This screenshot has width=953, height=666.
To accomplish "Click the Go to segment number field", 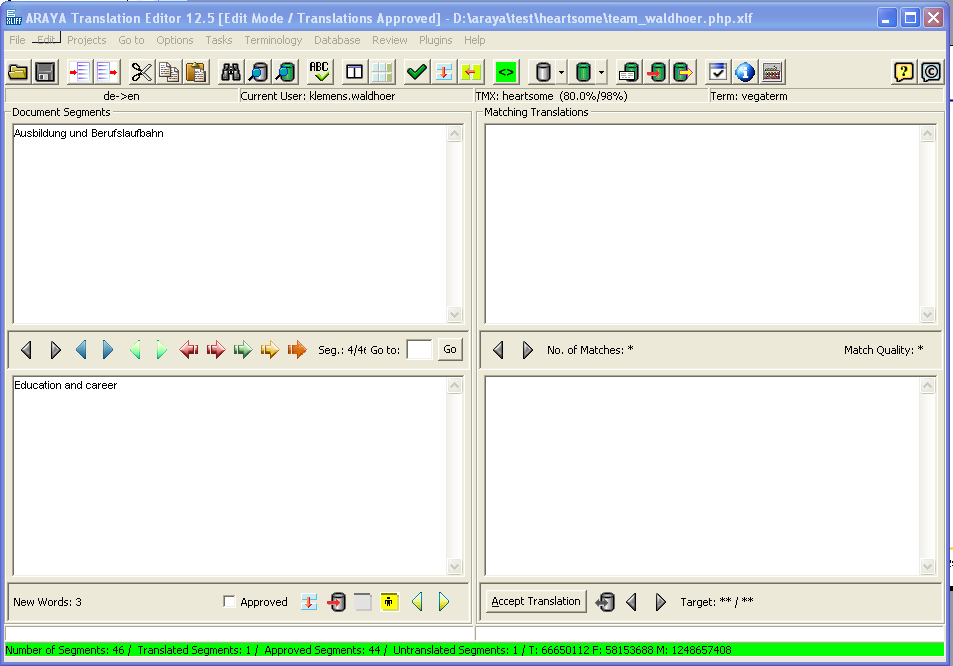I will [420, 350].
